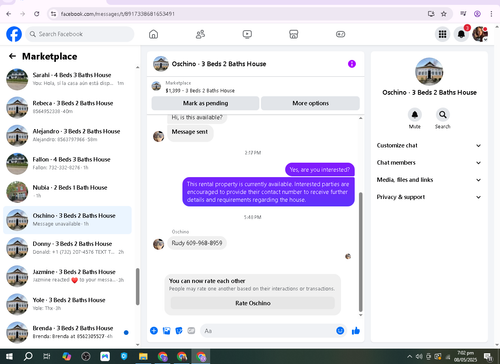
Task: Open Alejandro 3 Beds 2 Baths conversation
Action: (67, 135)
